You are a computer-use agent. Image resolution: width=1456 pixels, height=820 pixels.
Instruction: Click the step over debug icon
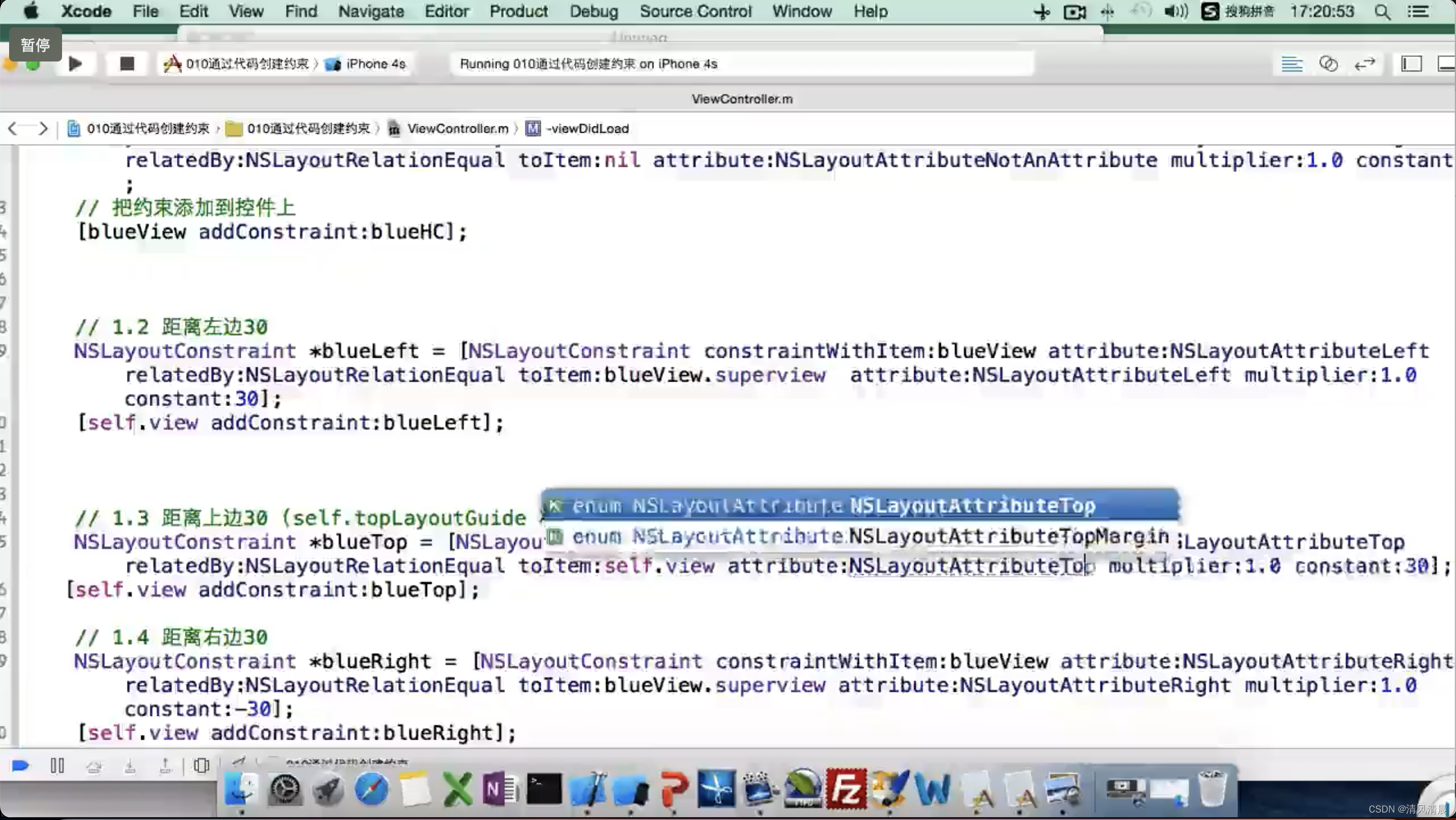94,766
